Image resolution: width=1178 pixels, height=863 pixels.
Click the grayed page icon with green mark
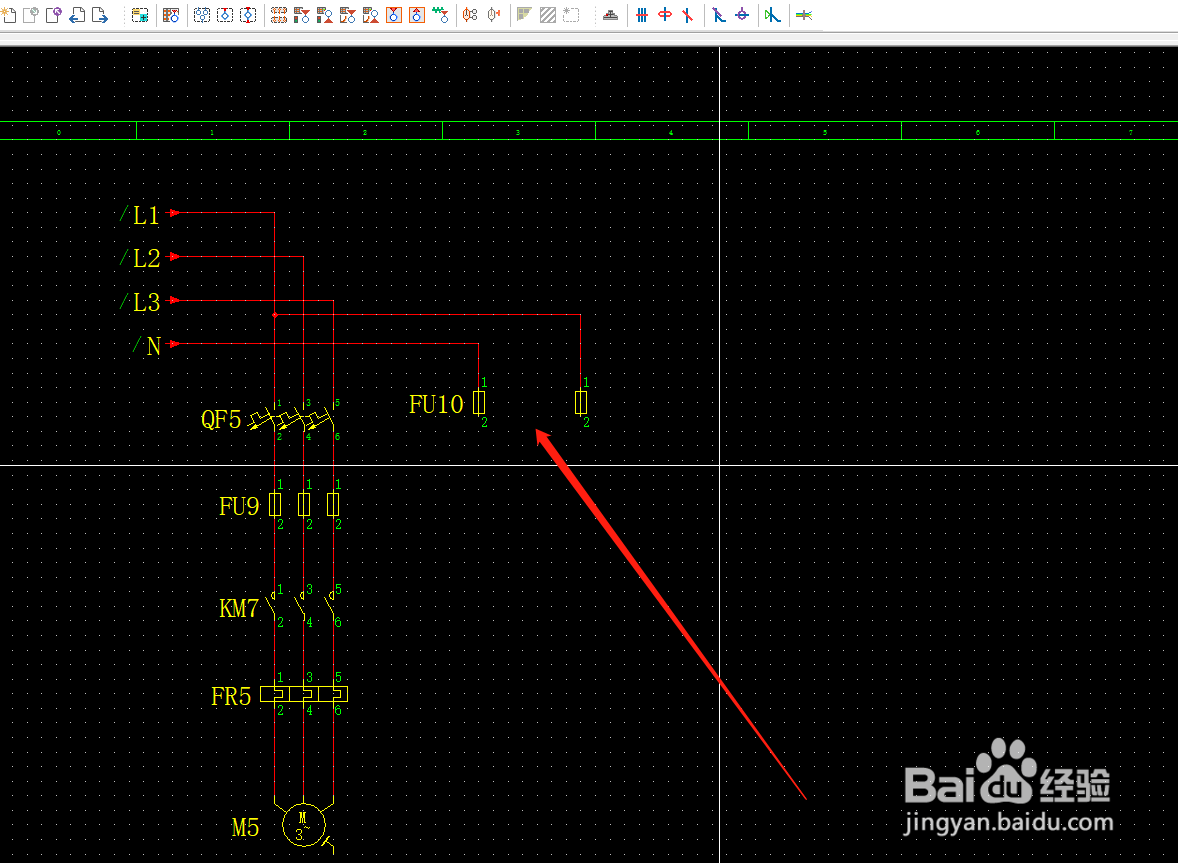[x=31, y=14]
